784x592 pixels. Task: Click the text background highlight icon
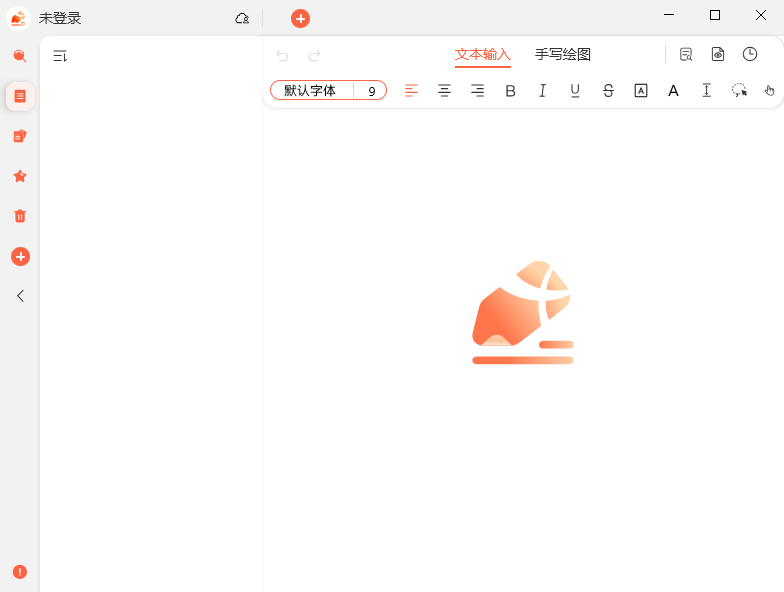click(641, 90)
